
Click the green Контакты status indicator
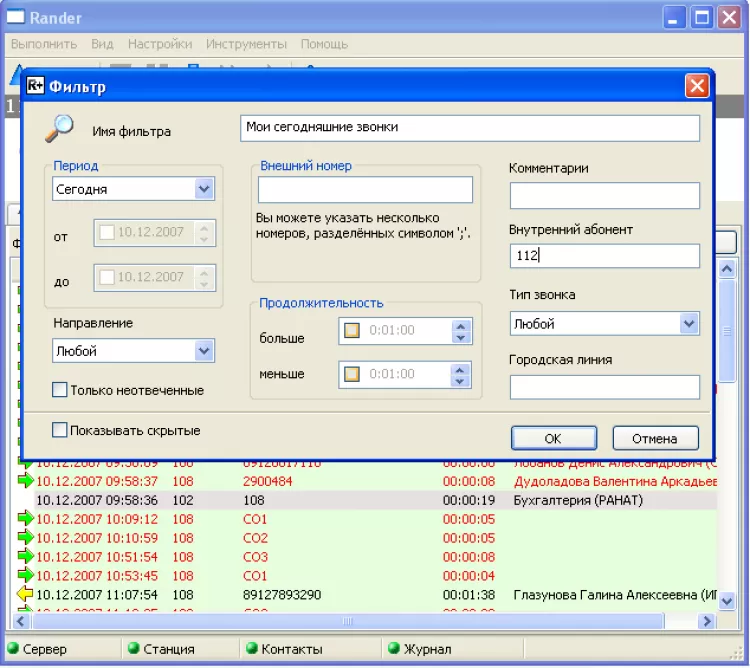pos(252,648)
